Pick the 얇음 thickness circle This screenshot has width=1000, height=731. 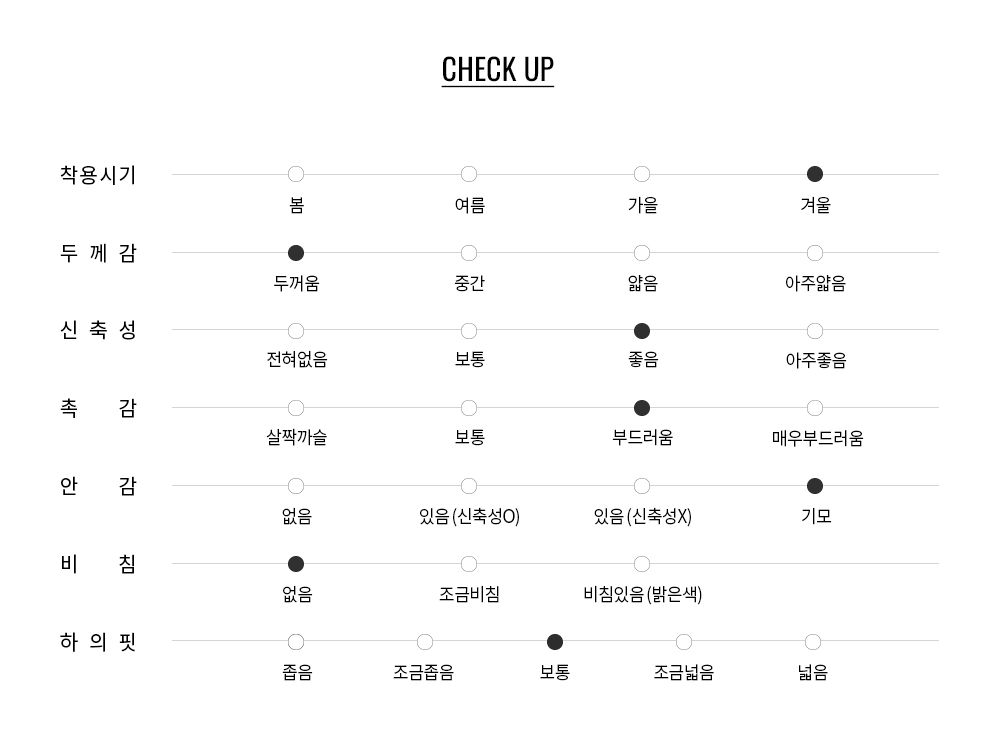[x=642, y=253]
